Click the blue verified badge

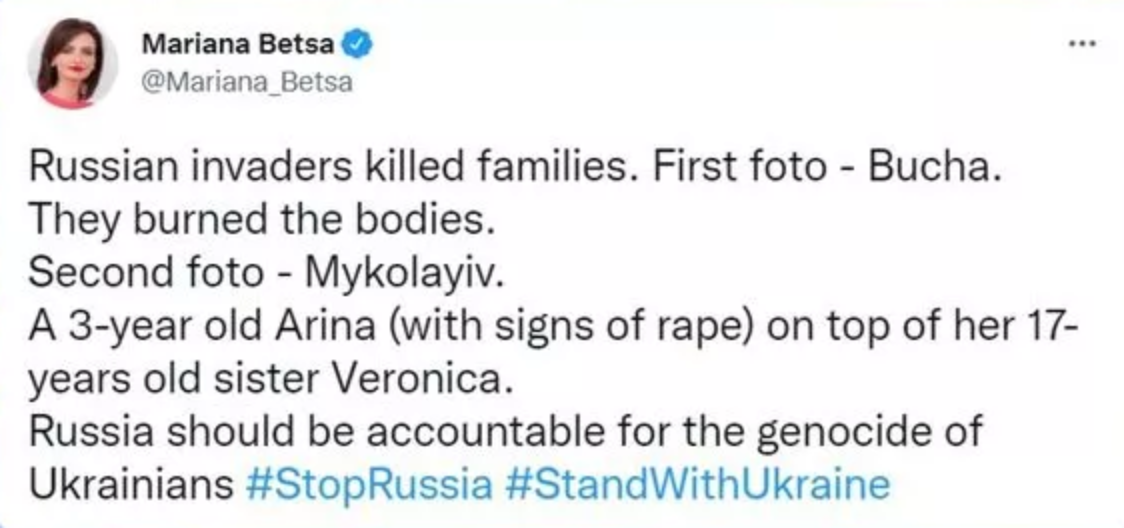(359, 44)
